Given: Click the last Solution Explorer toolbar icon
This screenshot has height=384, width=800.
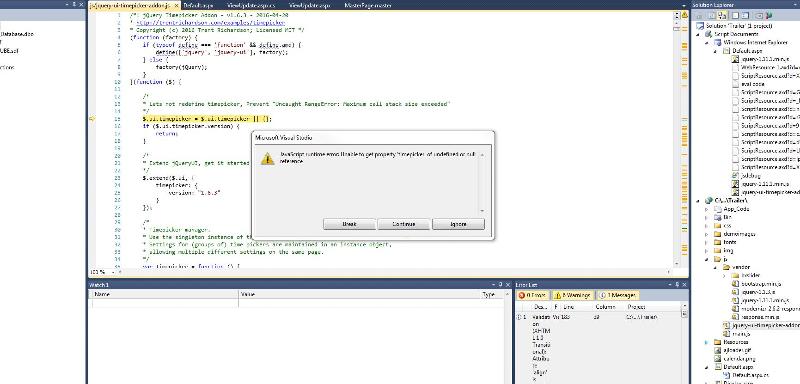Looking at the screenshot, I should click(x=769, y=15).
